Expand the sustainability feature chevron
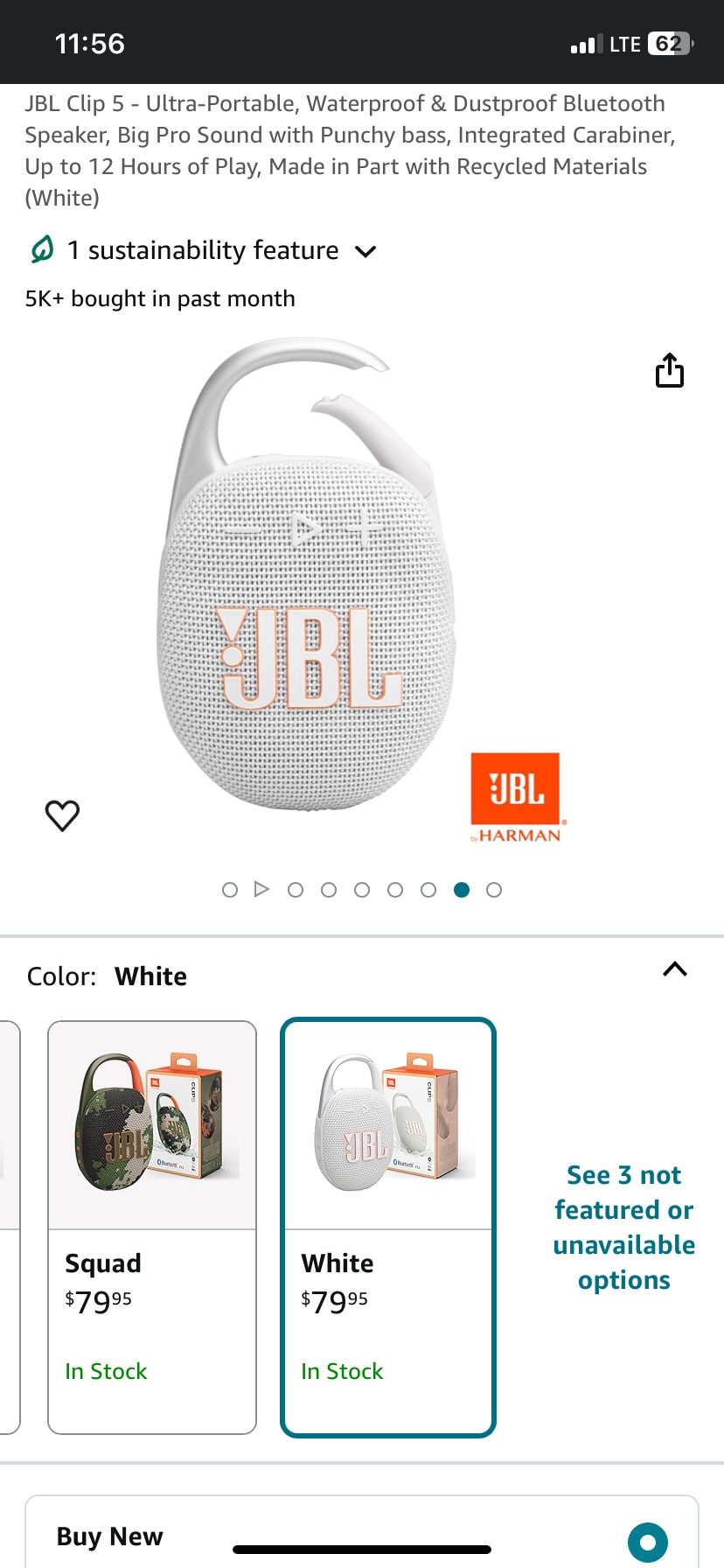This screenshot has height=1568, width=724. [365, 252]
